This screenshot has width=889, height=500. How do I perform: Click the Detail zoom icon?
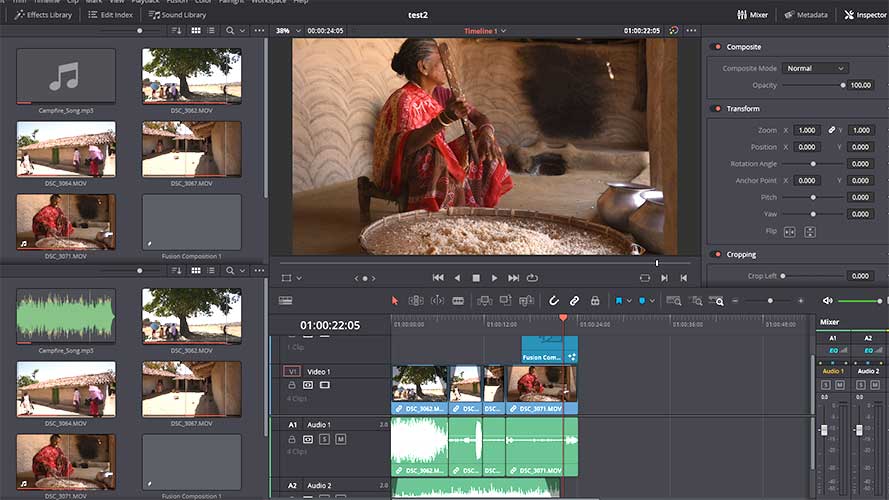click(x=696, y=300)
